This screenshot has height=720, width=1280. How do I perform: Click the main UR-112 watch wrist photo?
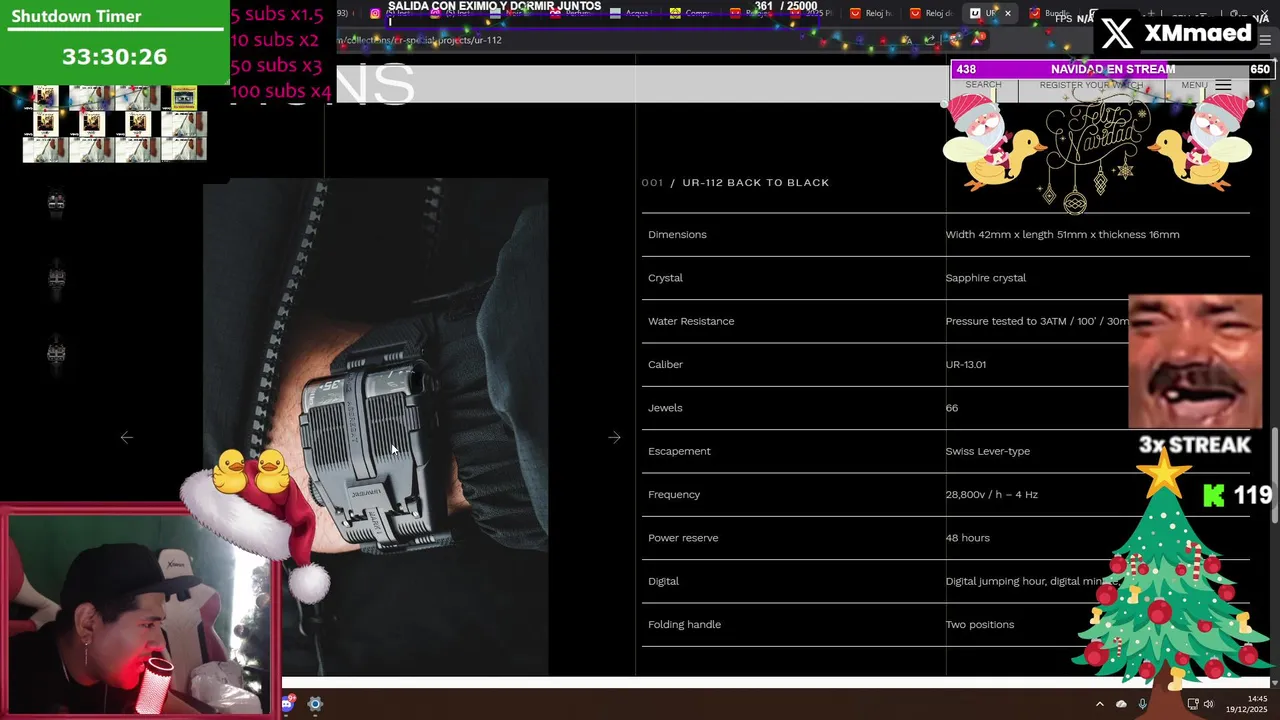click(x=376, y=427)
